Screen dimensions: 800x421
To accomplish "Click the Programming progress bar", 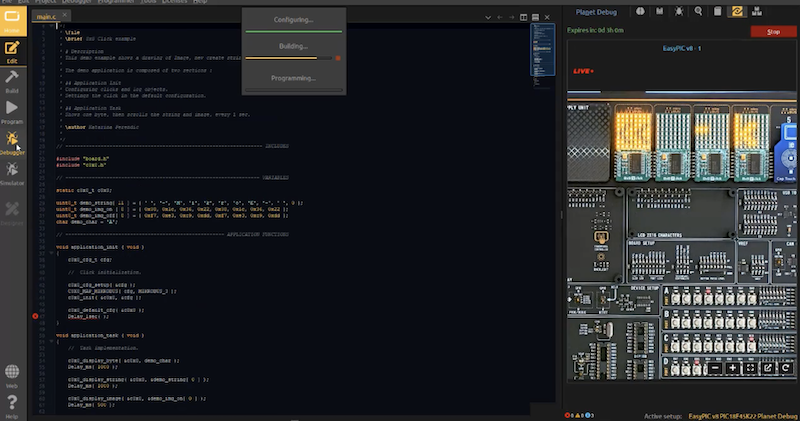I will click(x=293, y=90).
